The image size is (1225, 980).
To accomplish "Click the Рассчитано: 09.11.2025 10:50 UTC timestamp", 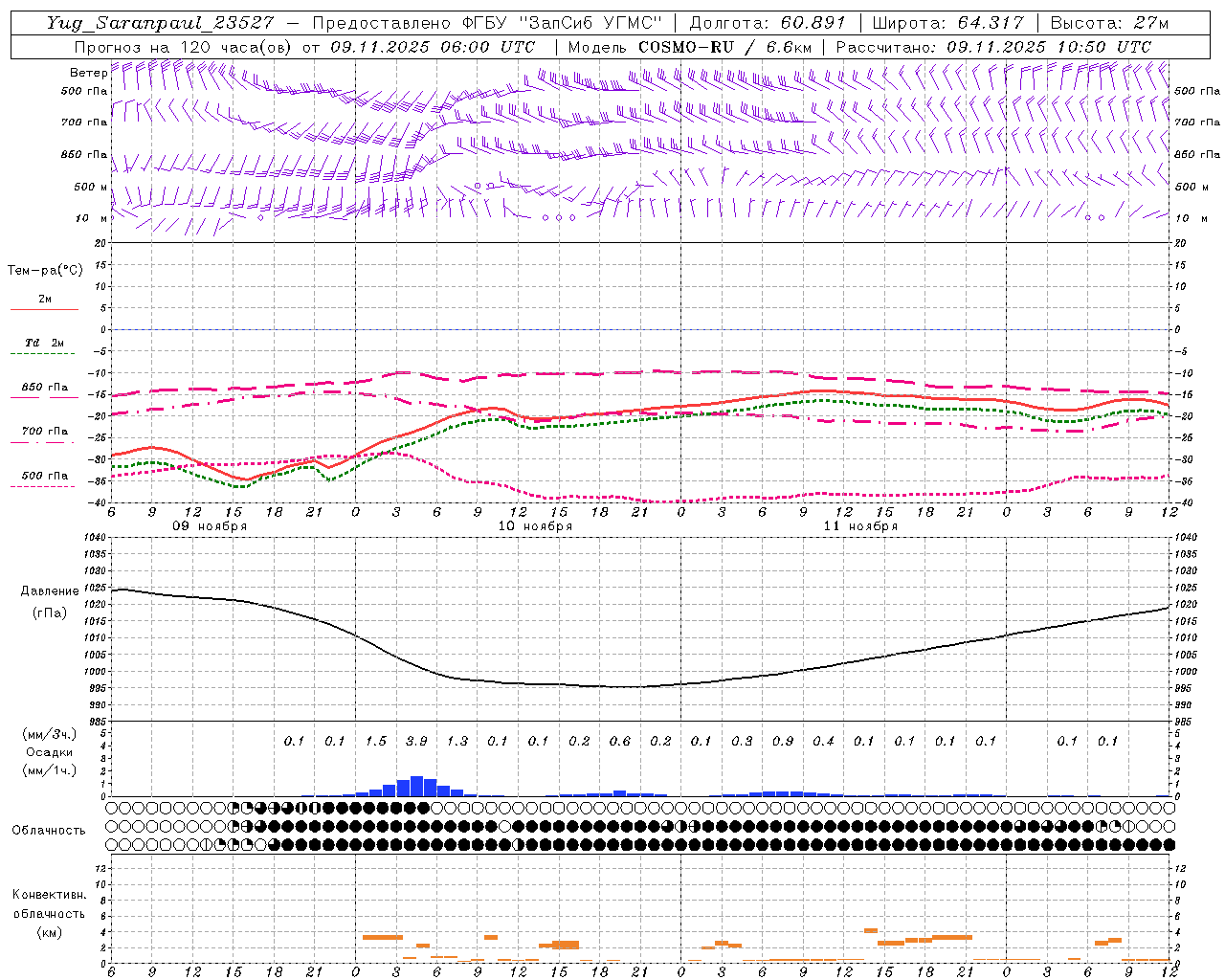I will pyautogui.click(x=993, y=47).
